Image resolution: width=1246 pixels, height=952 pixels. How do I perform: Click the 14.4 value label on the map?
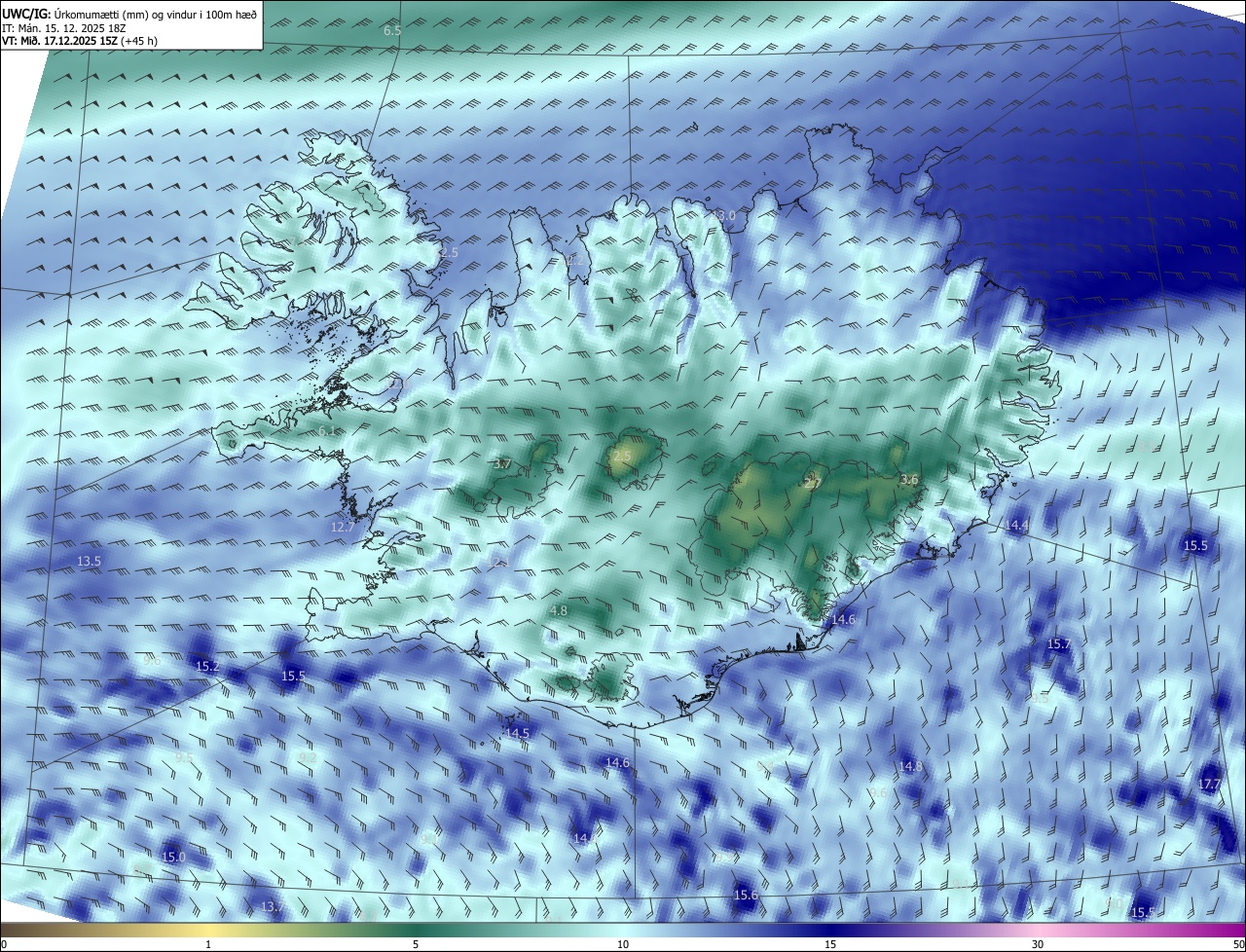point(1016,525)
